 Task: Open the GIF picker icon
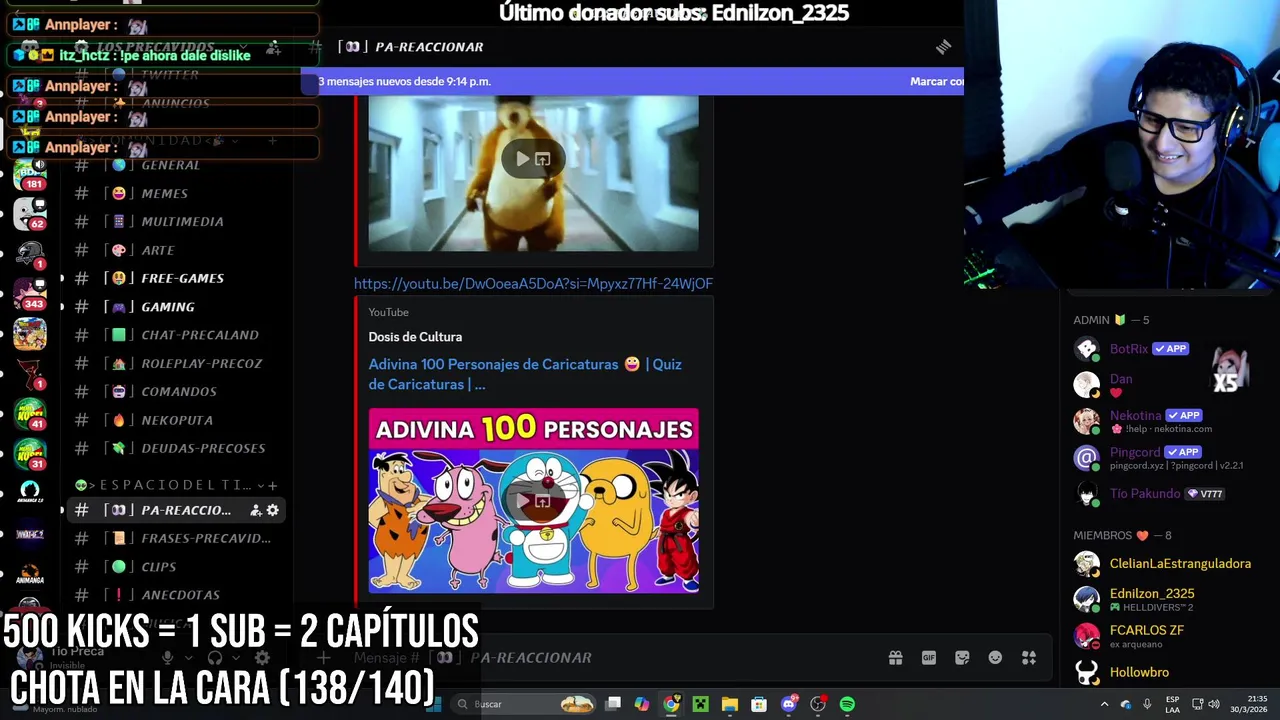click(929, 657)
